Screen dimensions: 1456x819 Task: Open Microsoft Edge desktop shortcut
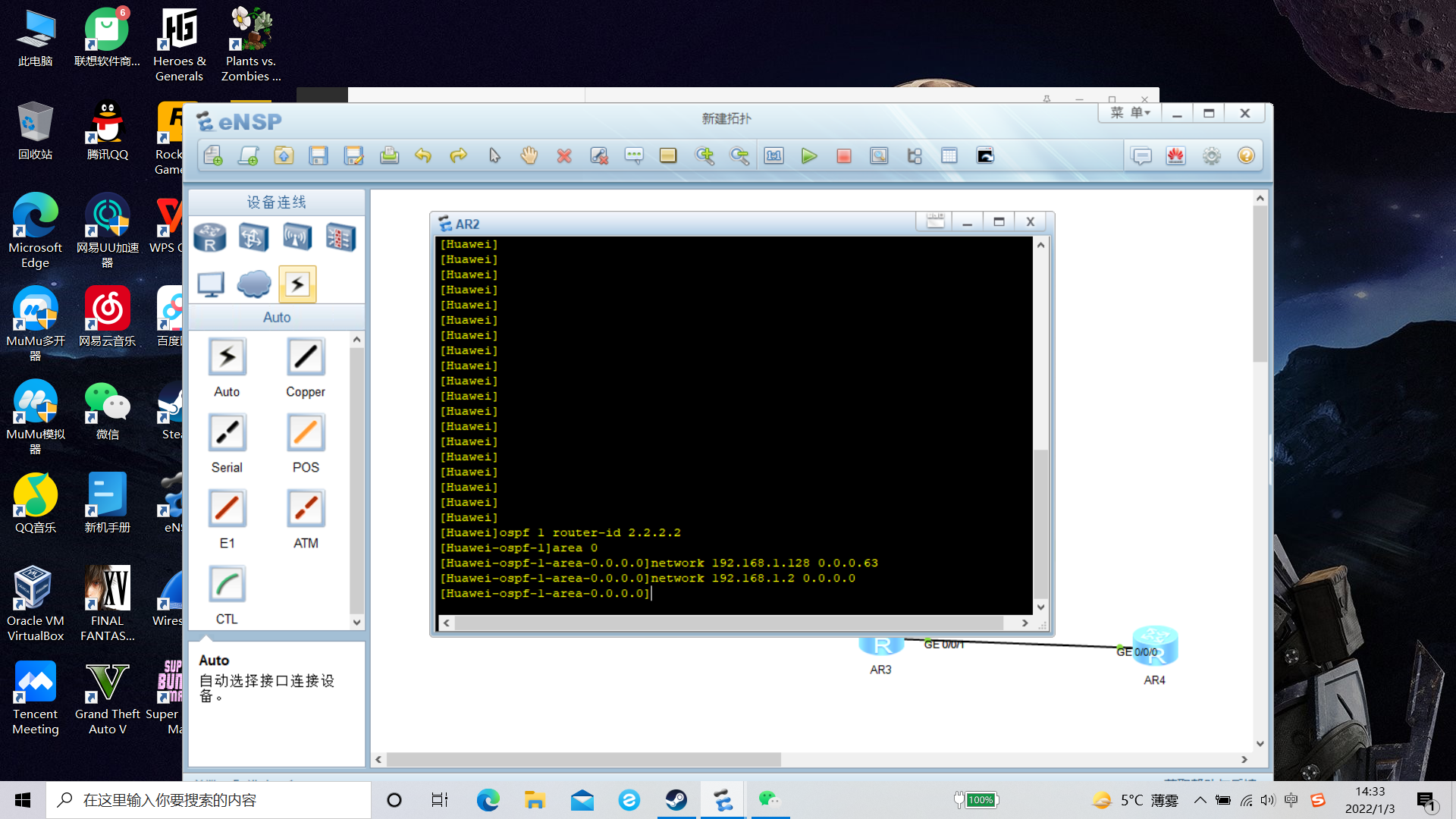point(35,231)
